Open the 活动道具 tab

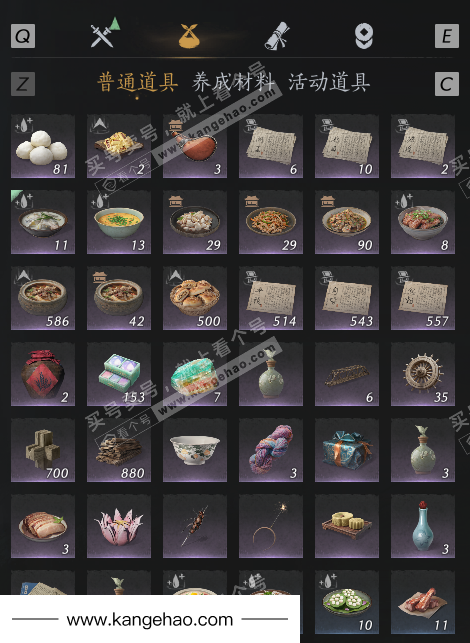[x=329, y=82]
